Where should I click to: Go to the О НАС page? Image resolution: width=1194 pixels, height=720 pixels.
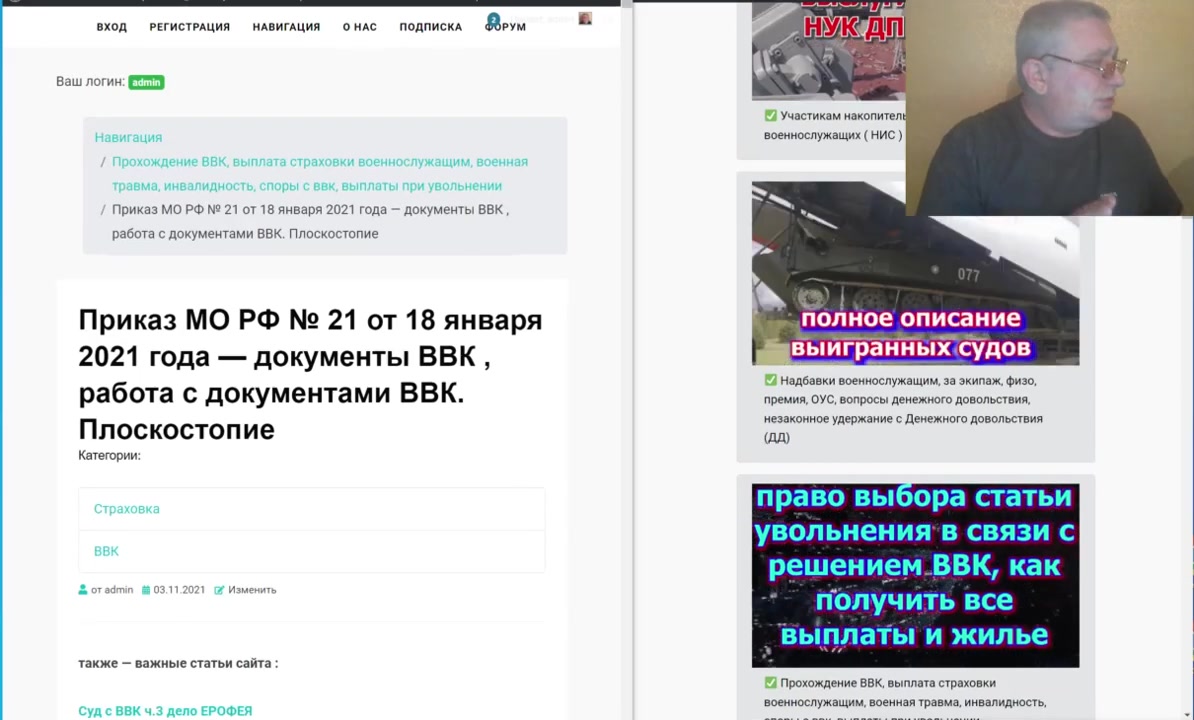(x=360, y=27)
